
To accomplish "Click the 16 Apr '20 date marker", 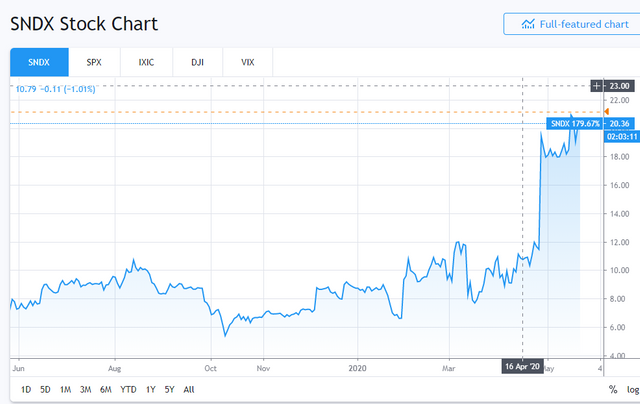I will (x=523, y=367).
